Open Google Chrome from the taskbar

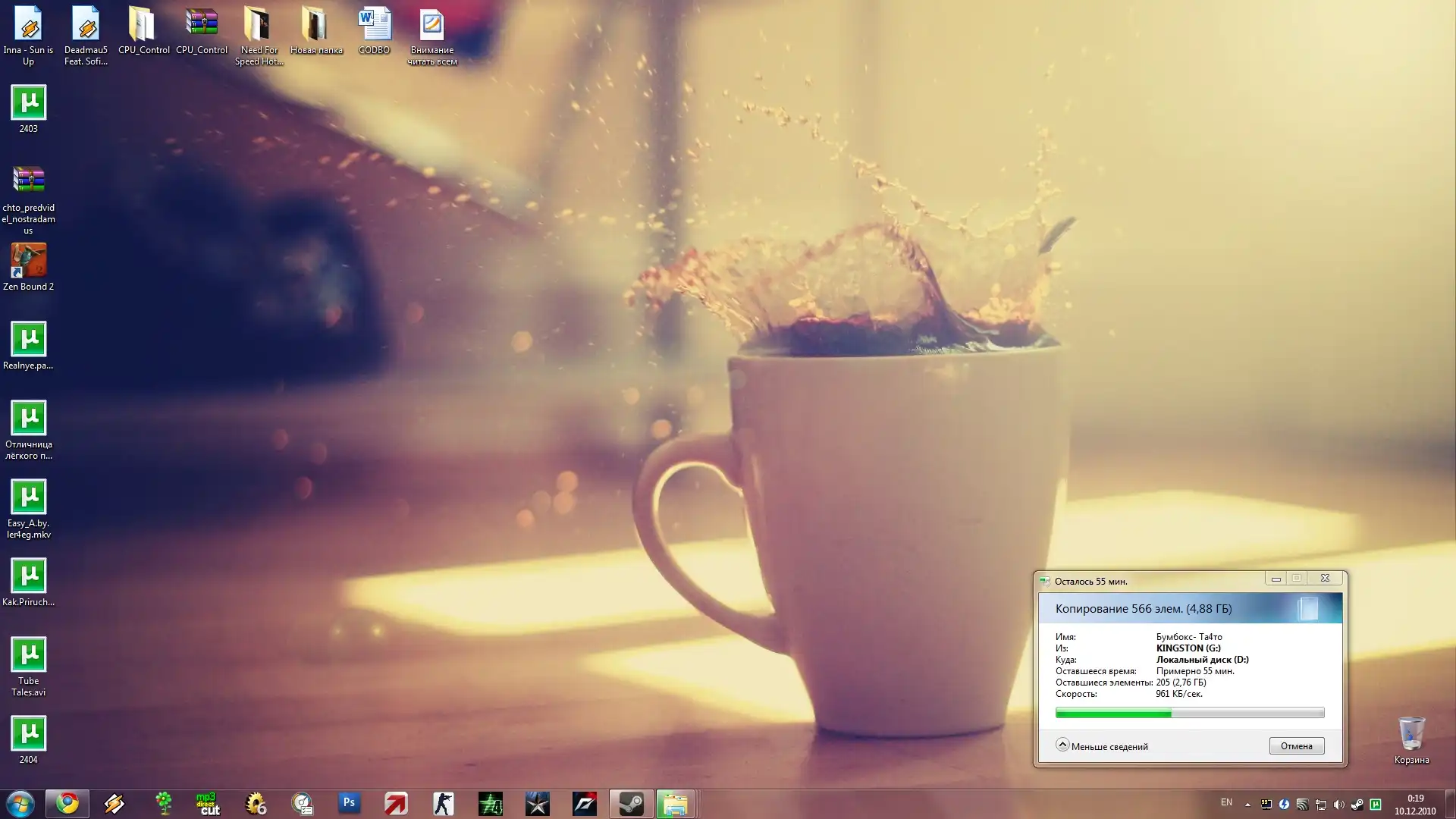click(67, 803)
